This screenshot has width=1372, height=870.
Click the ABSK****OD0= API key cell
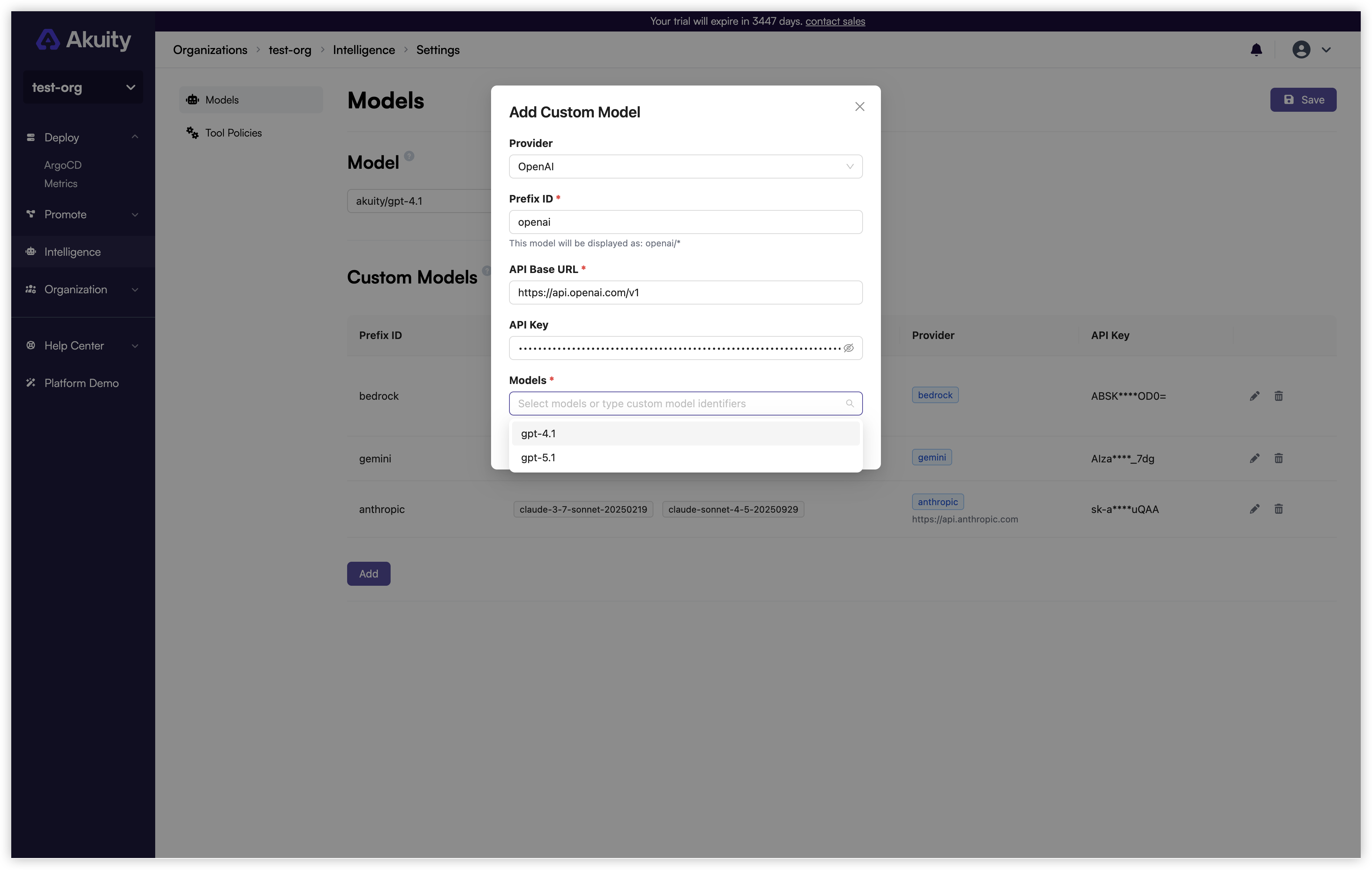pos(1128,396)
